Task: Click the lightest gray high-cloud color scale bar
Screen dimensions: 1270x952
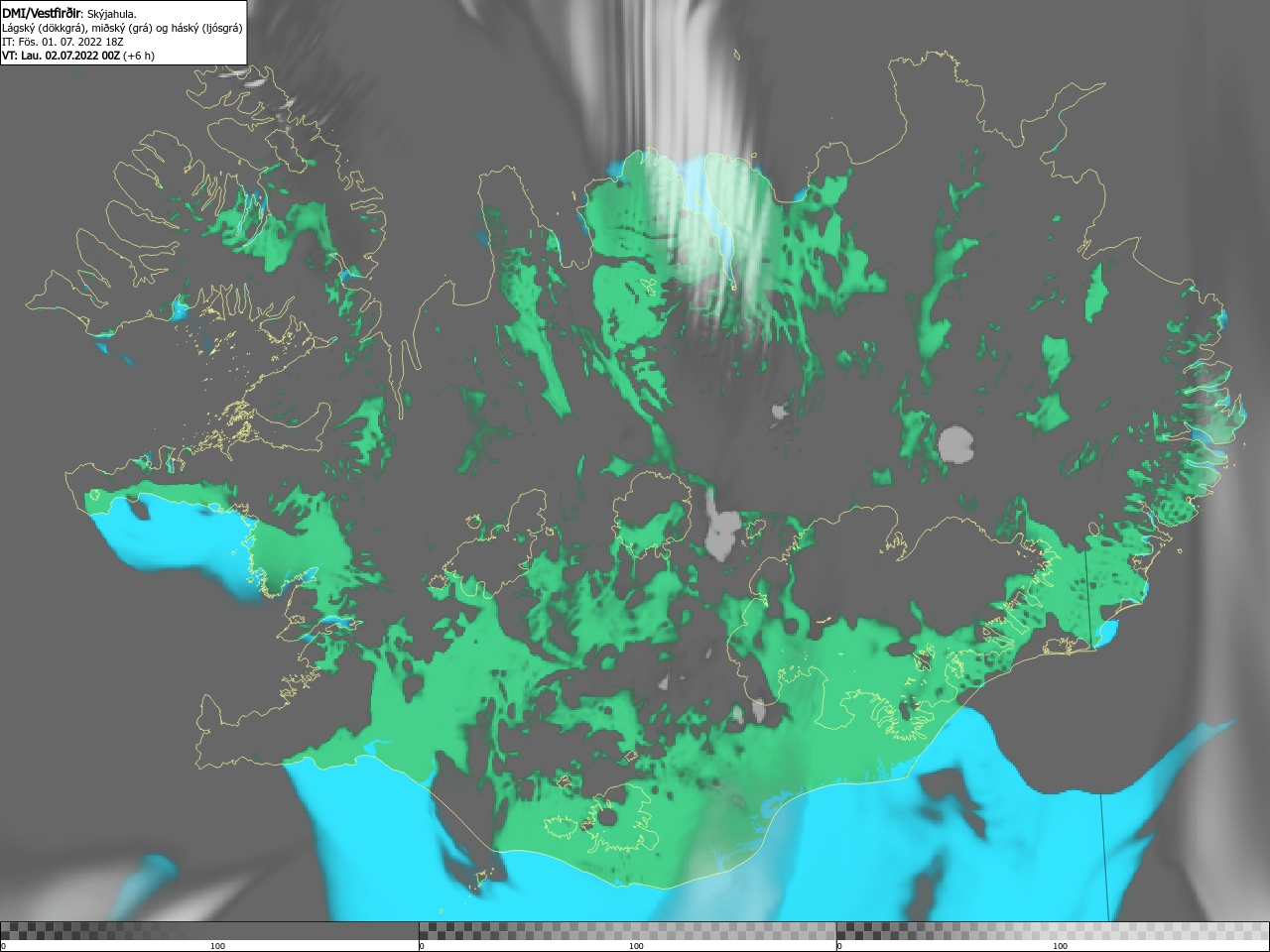Action: (x=1053, y=931)
